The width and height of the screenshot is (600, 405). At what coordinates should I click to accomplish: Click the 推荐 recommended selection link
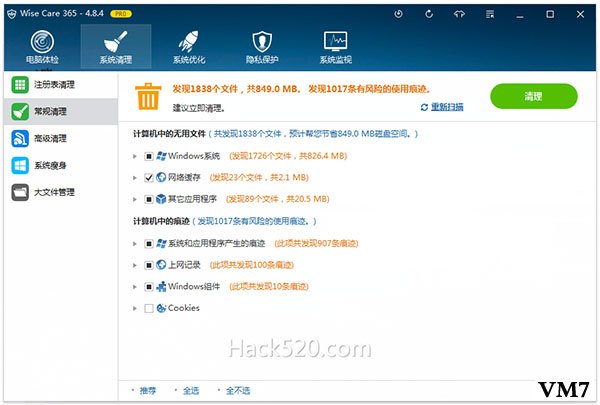pos(148,390)
